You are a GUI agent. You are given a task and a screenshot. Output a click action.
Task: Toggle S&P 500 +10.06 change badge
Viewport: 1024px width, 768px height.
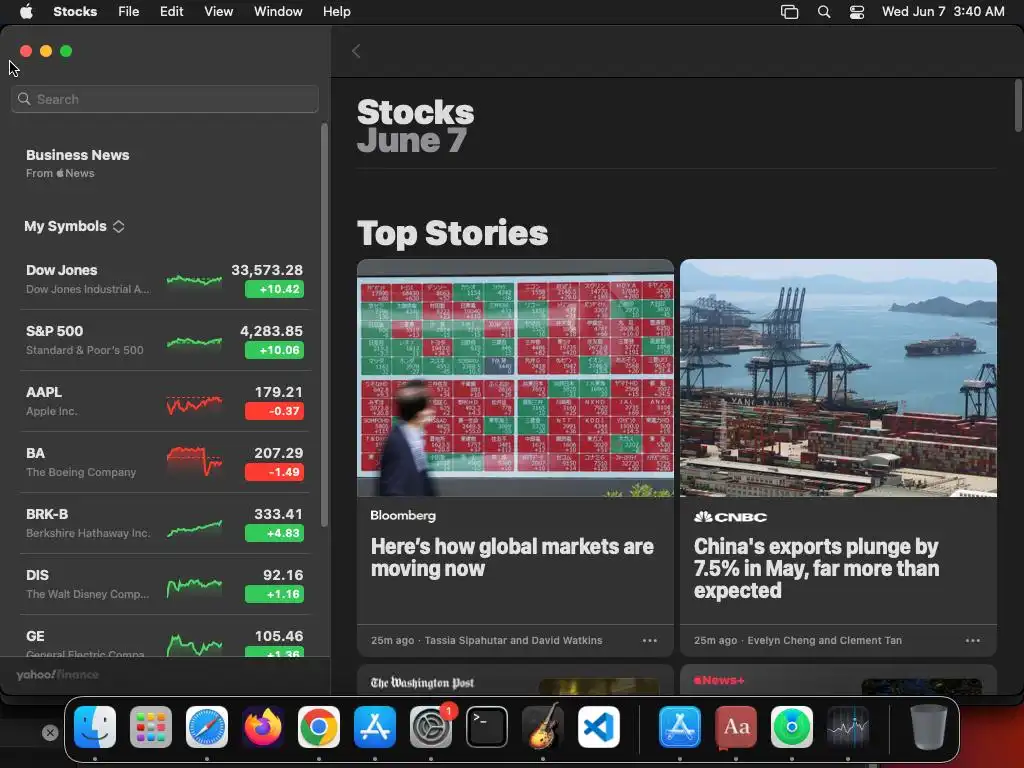pos(274,350)
